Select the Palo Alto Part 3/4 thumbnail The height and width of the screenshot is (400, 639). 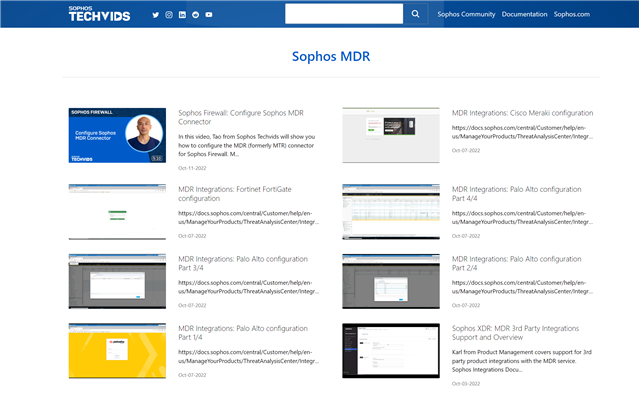click(116, 281)
